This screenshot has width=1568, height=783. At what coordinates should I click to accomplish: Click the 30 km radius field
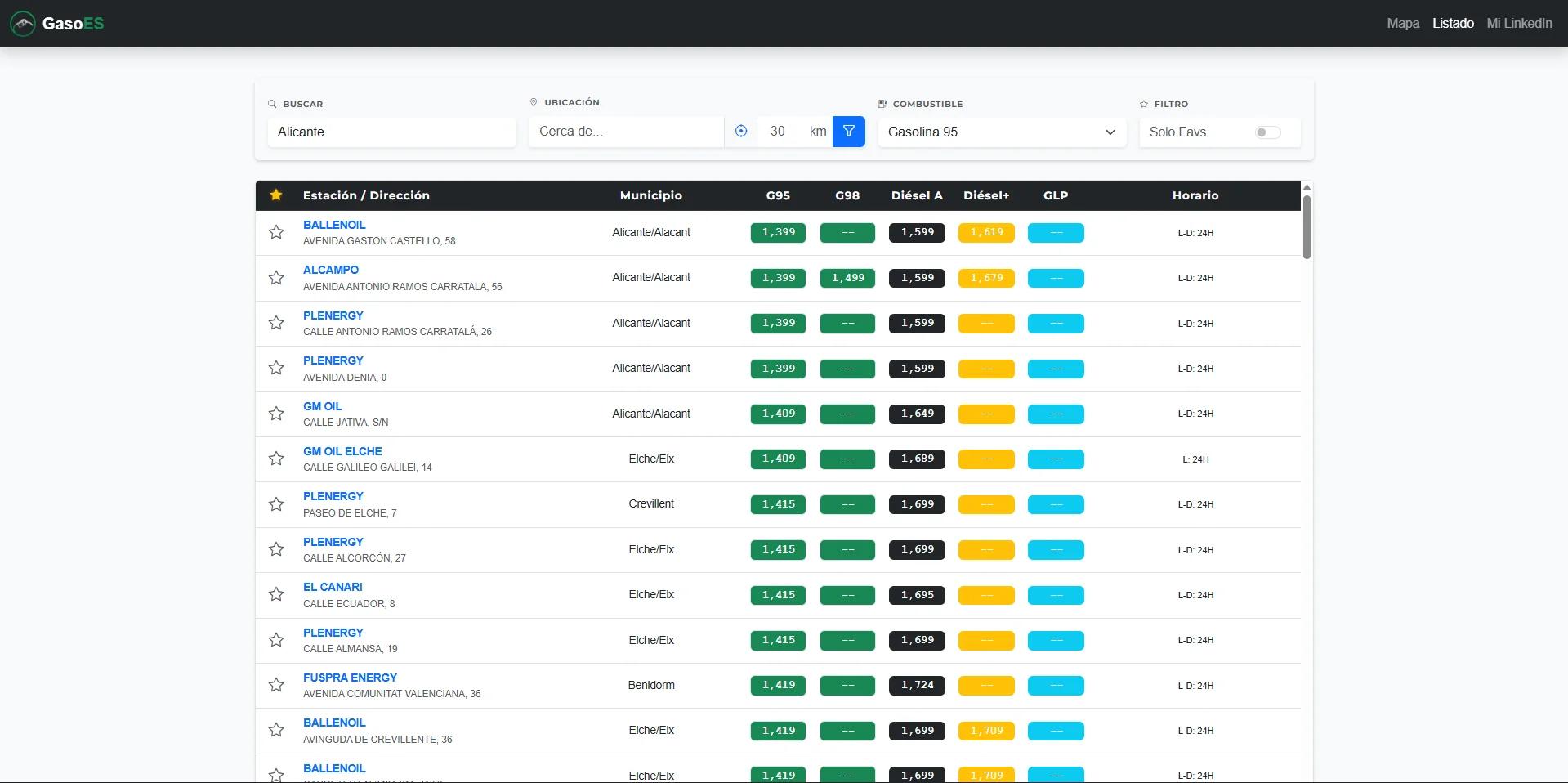[x=778, y=132]
